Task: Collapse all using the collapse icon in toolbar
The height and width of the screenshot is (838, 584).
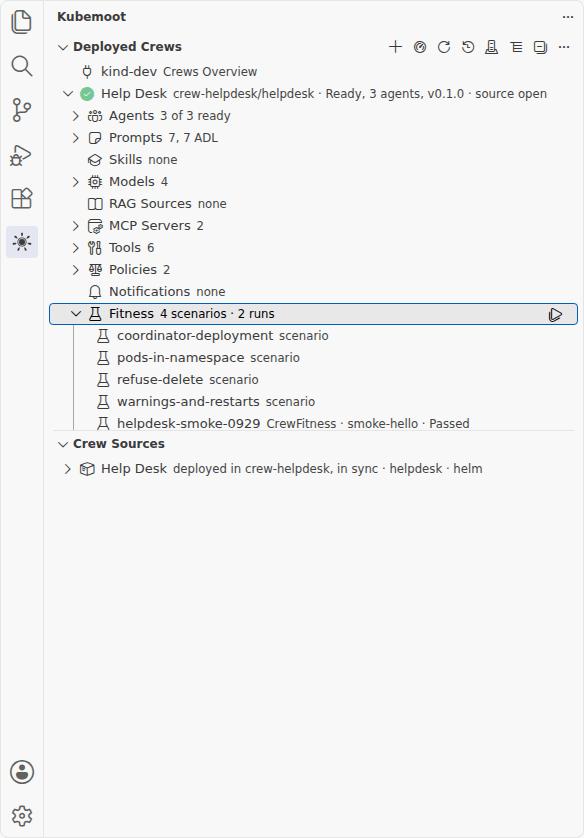Action: (x=540, y=47)
